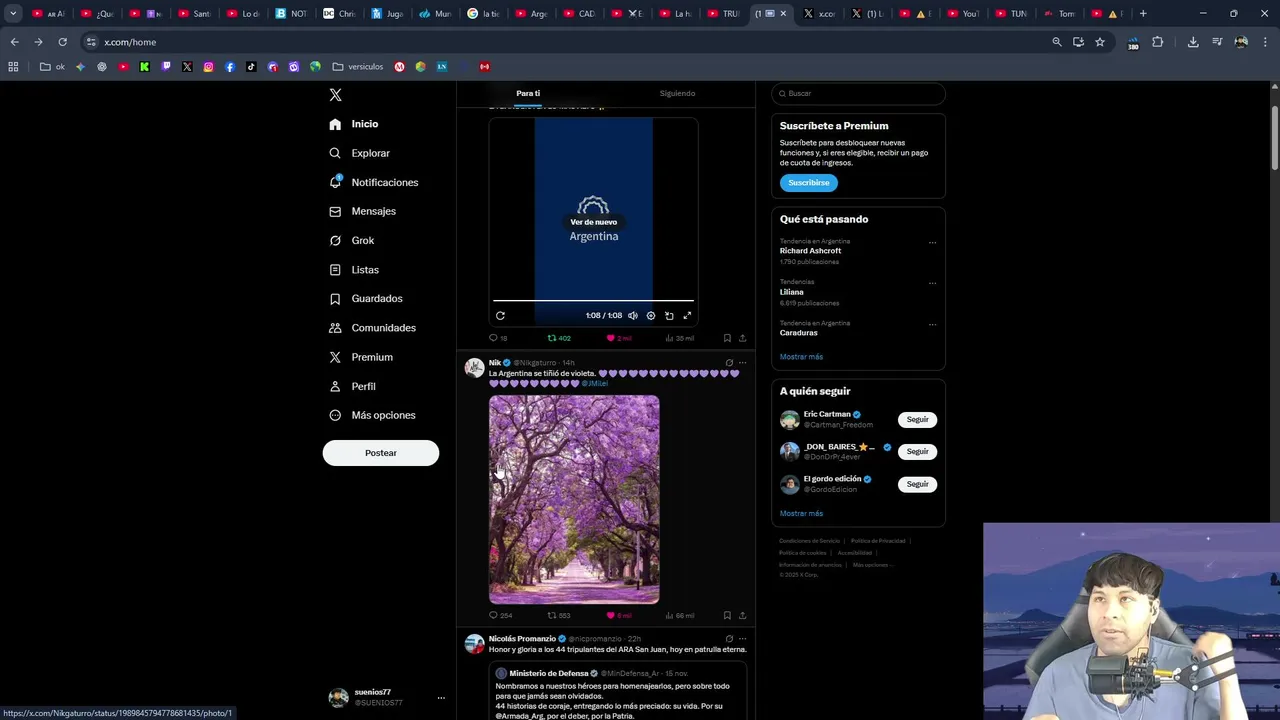Screen dimensions: 1280x720
Task: Switch to Siguiendo tab
Action: pos(677,93)
